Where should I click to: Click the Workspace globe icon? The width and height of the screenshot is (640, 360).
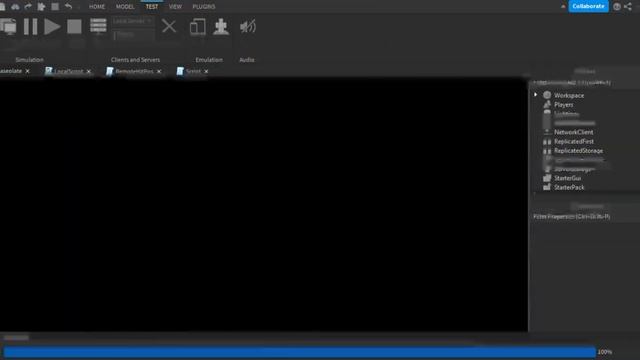(547, 95)
